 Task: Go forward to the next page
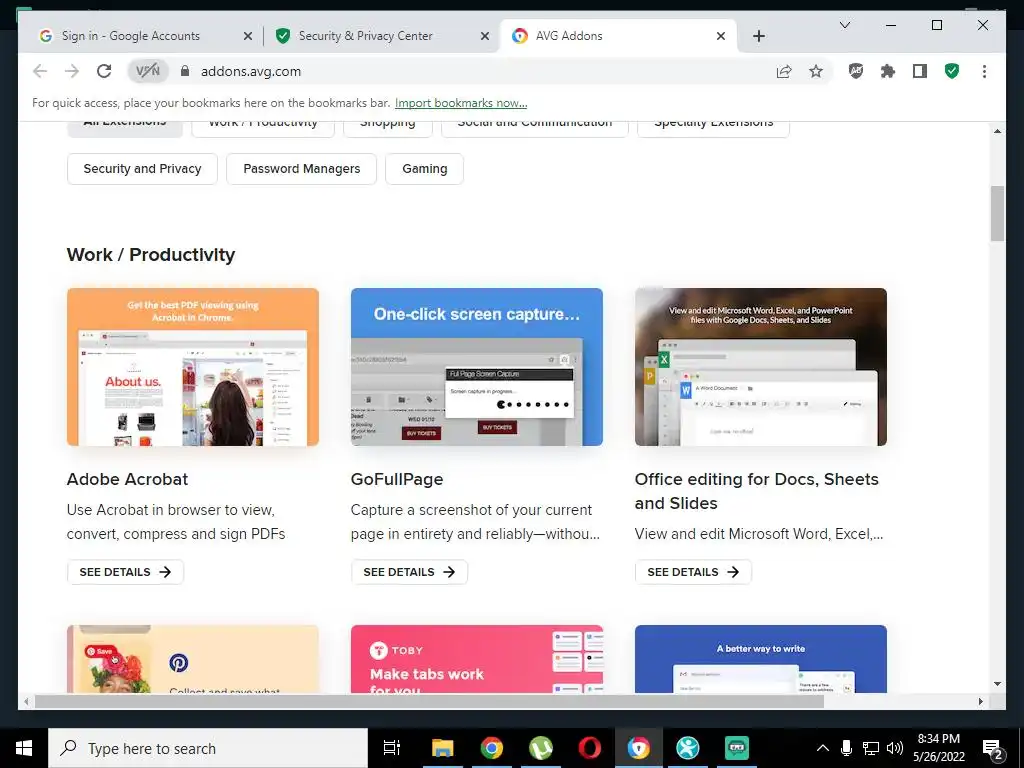tap(72, 71)
